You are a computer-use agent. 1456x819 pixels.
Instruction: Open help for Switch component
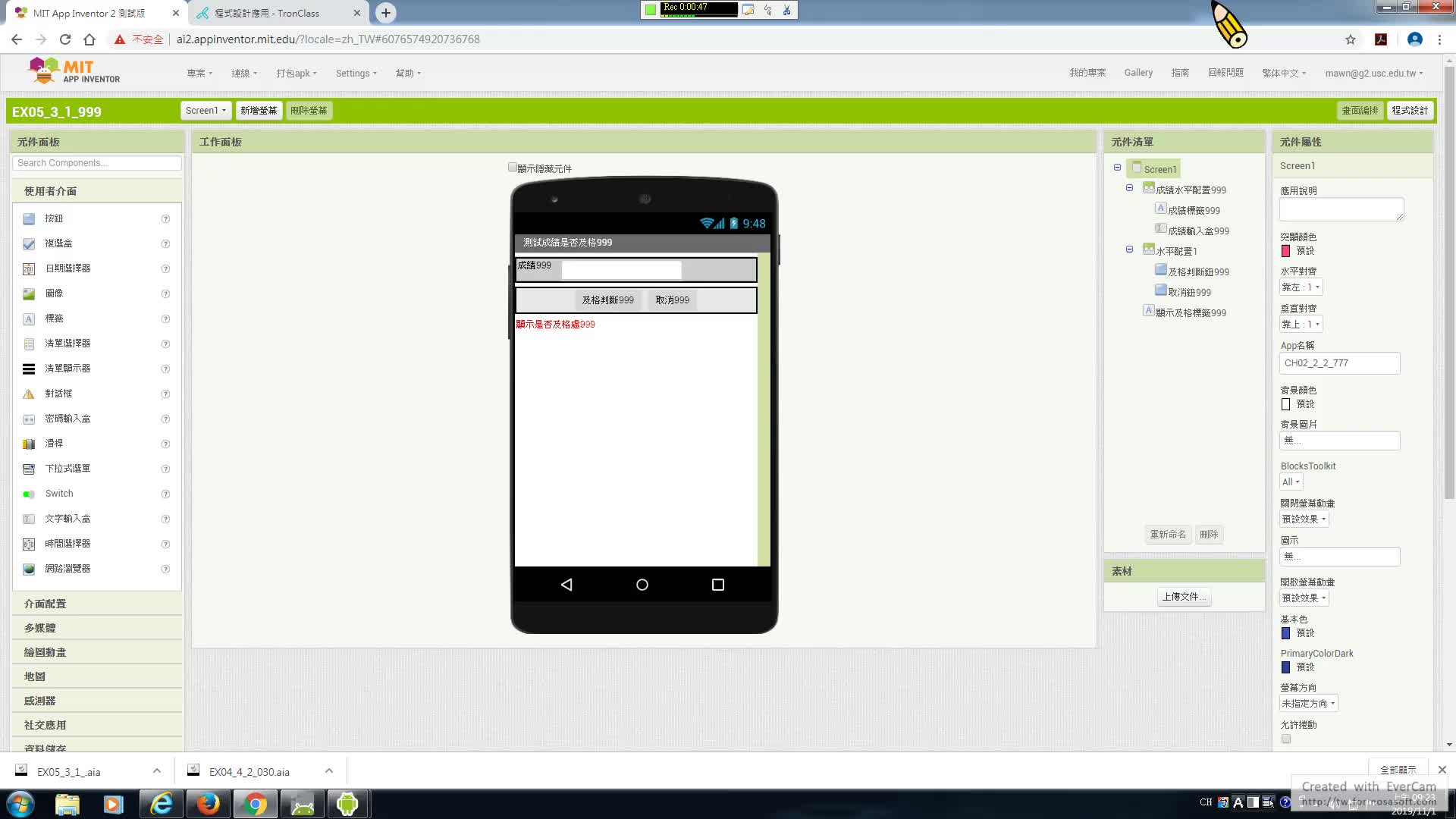click(x=165, y=494)
